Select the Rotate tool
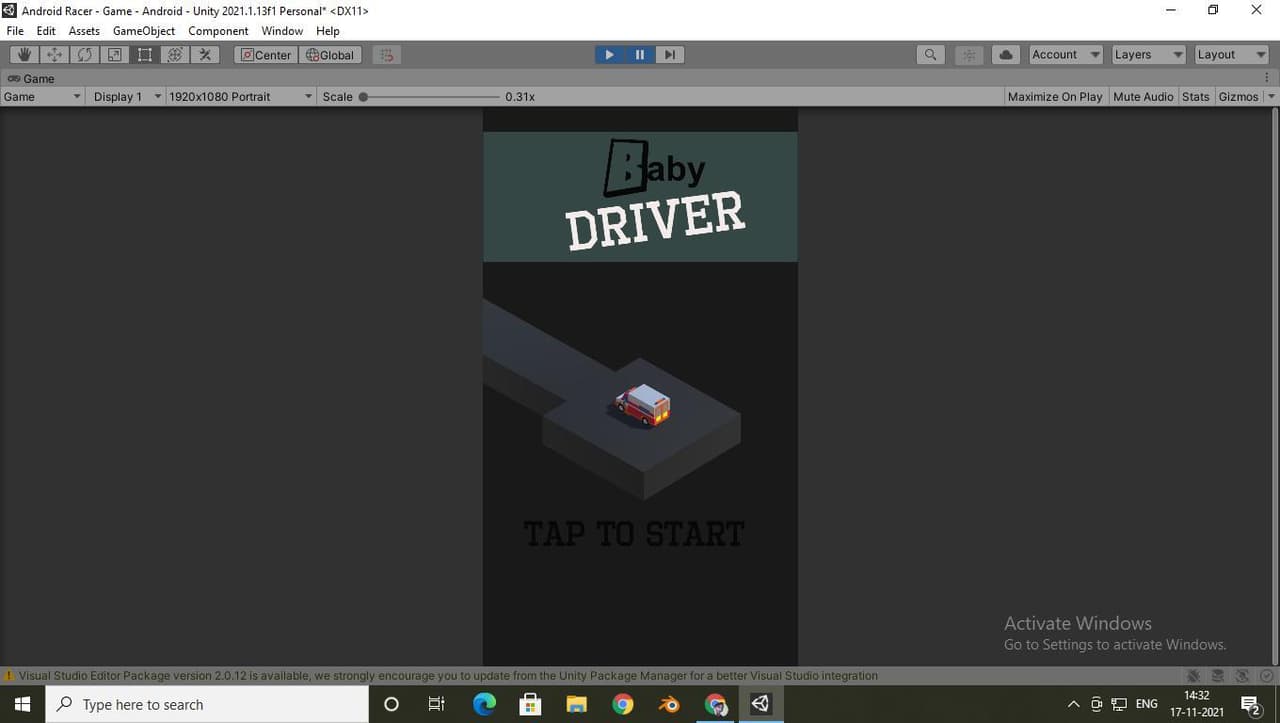Screen dimensions: 1280x723 pos(84,55)
